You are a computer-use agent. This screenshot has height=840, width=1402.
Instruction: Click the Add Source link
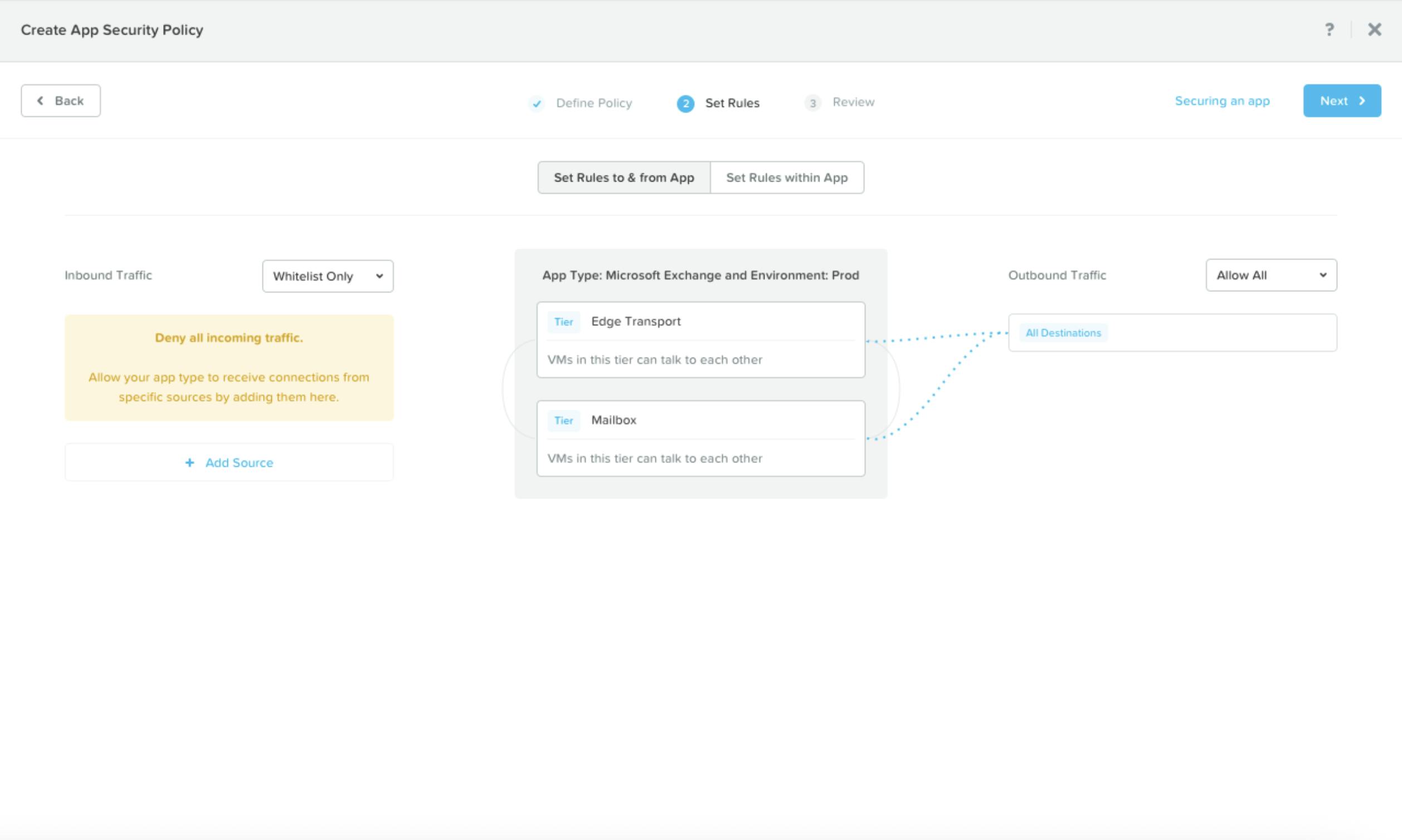239,462
